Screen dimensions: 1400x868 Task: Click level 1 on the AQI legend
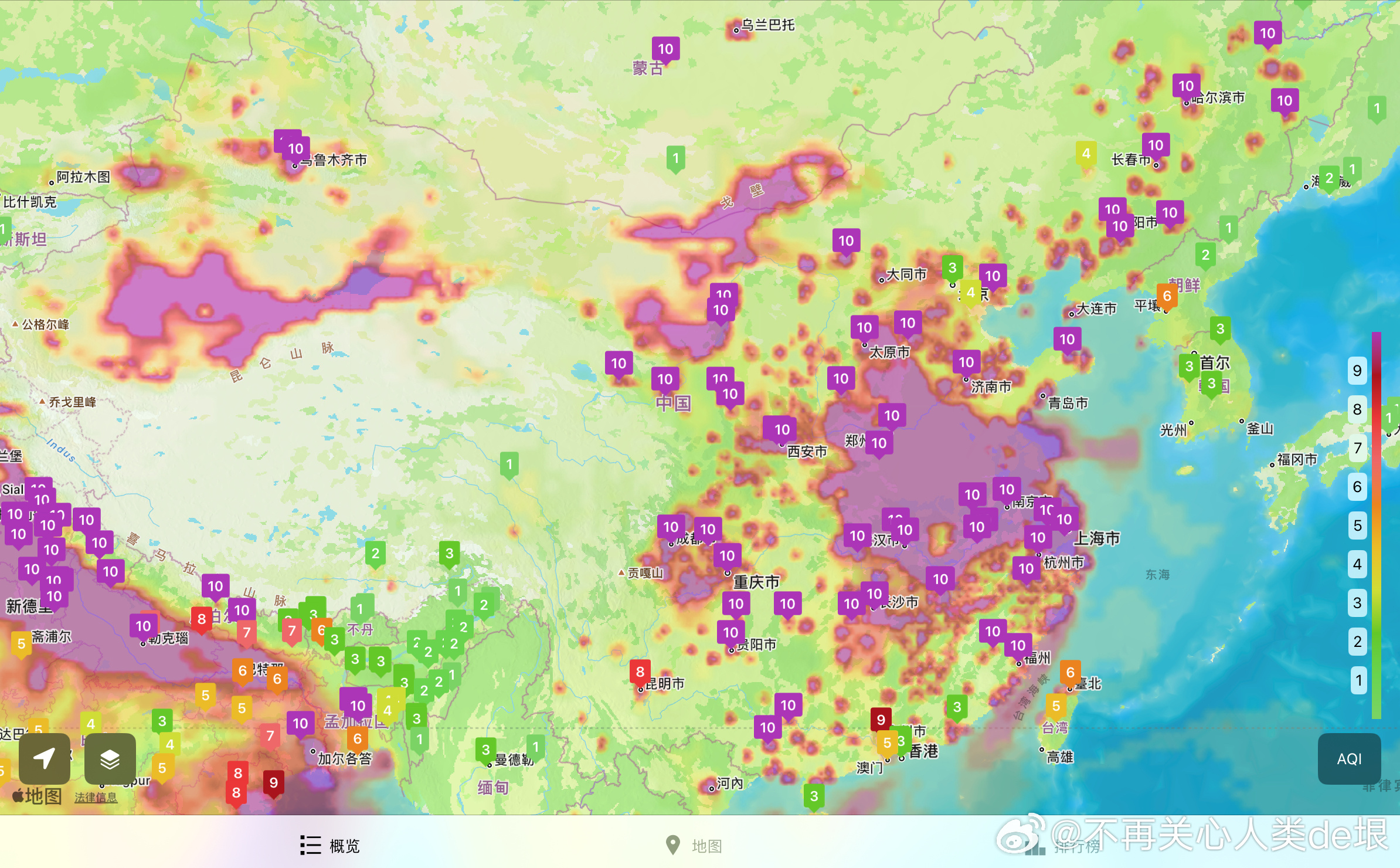pos(1357,680)
